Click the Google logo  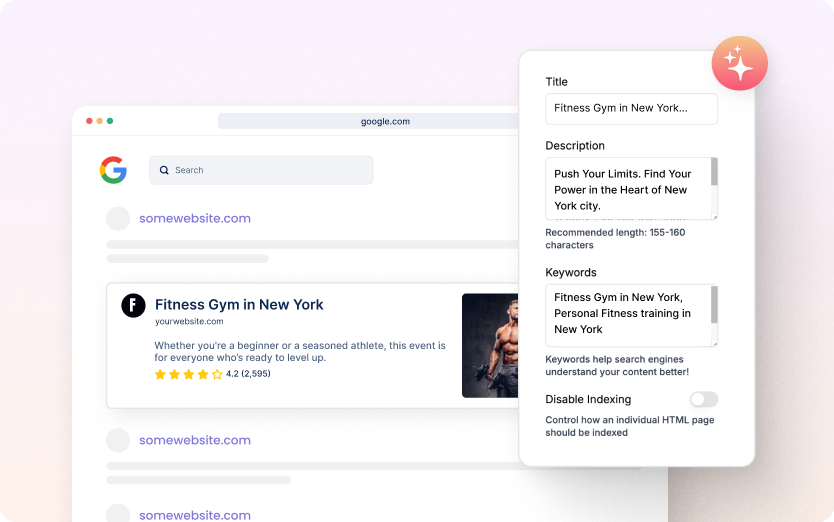[113, 170]
